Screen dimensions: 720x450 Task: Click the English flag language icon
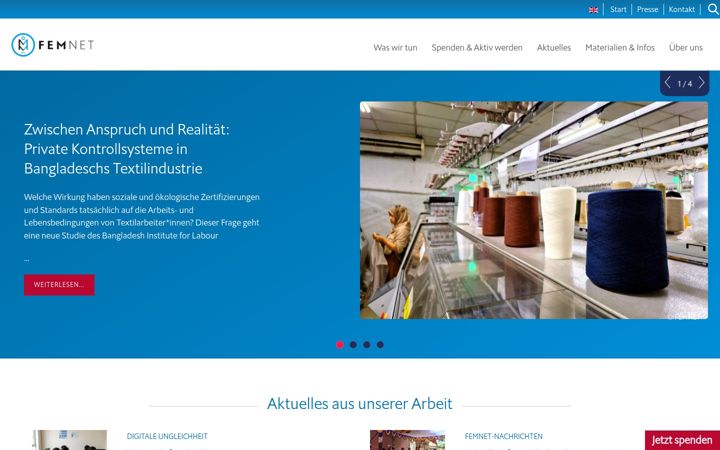pyautogui.click(x=593, y=10)
